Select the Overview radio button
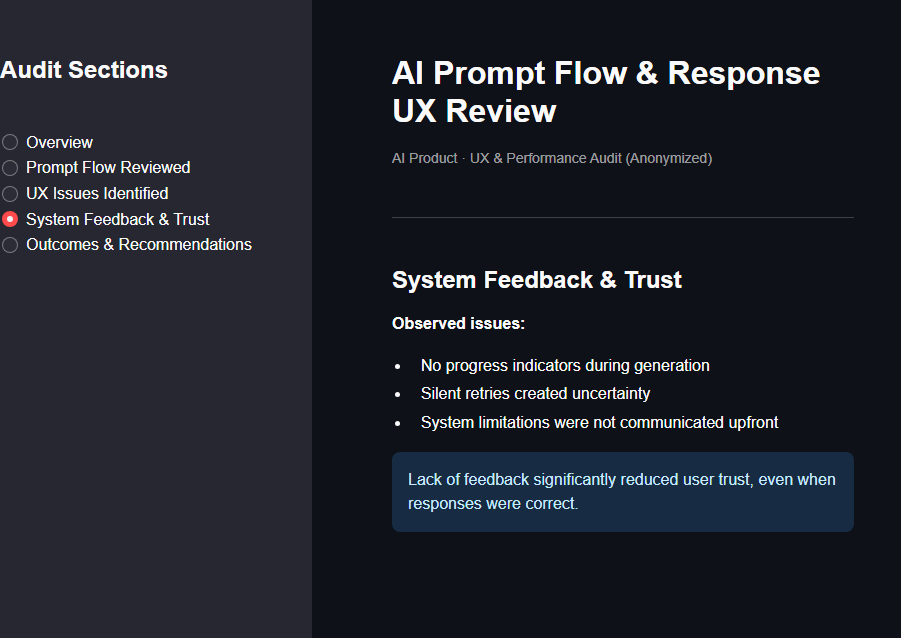901x638 pixels. click(10, 142)
